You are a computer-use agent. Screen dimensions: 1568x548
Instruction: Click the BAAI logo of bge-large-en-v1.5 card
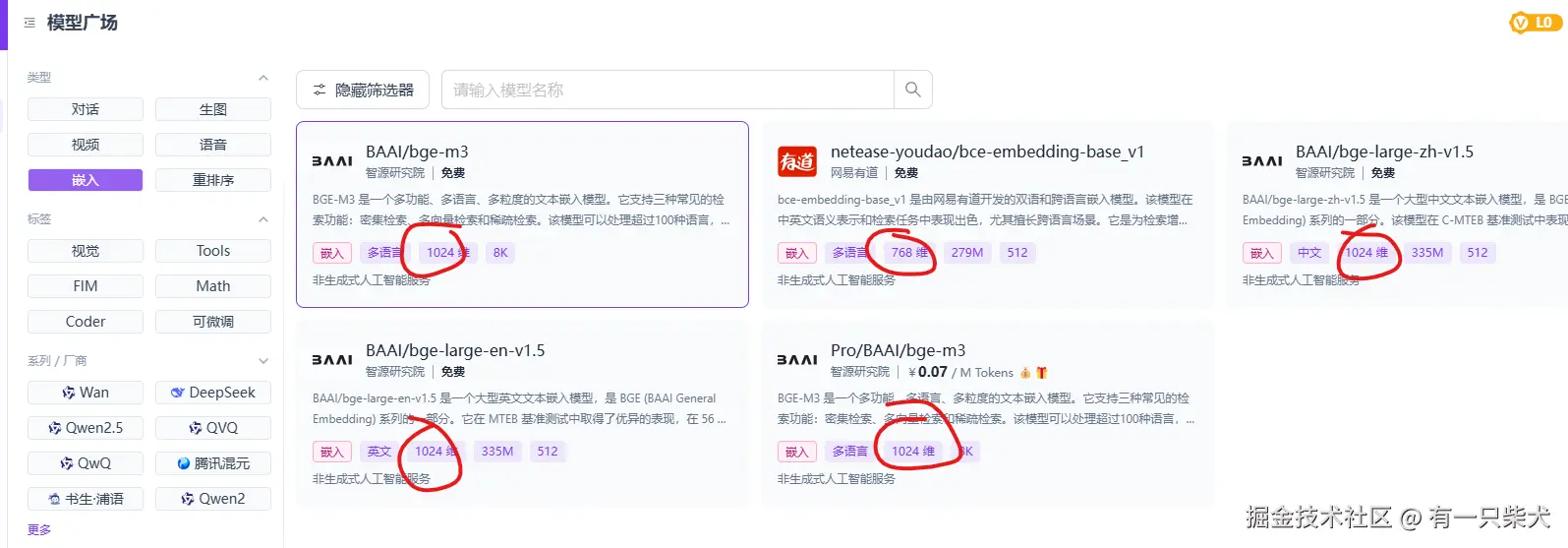332,360
